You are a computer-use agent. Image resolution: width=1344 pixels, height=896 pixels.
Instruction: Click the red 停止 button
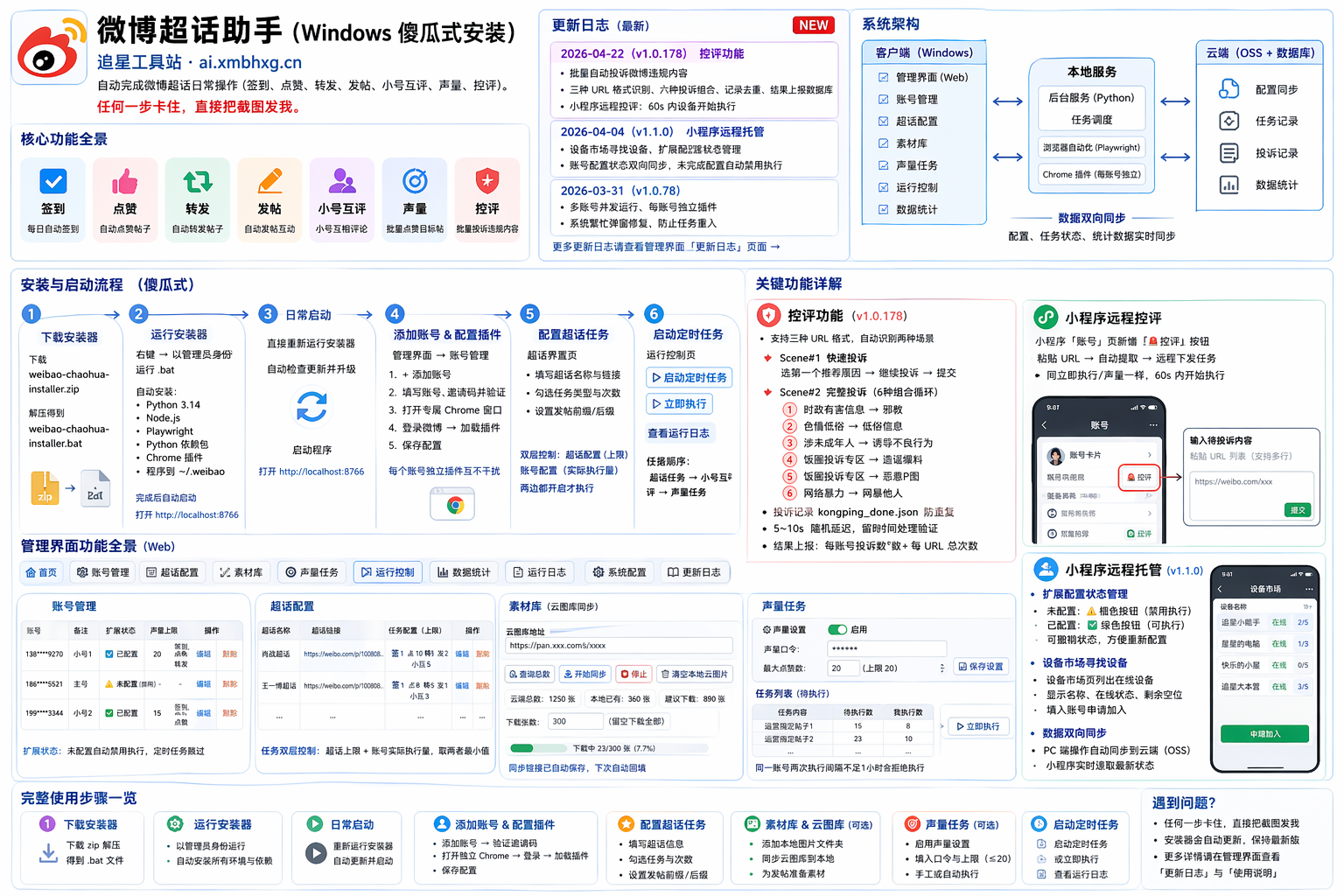(x=634, y=674)
